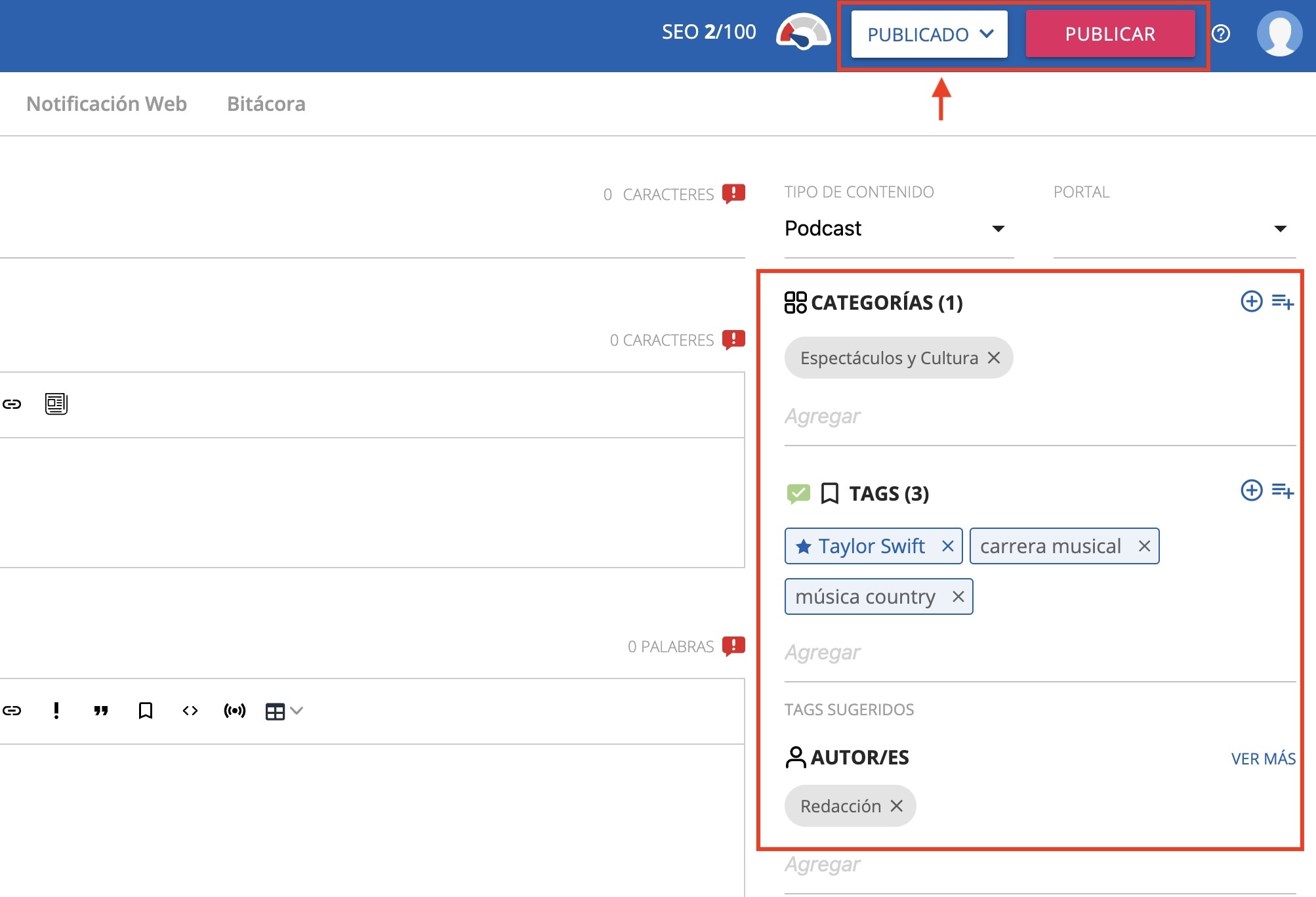Open the user profile avatar
Image resolution: width=1316 pixels, height=897 pixels.
point(1279,33)
